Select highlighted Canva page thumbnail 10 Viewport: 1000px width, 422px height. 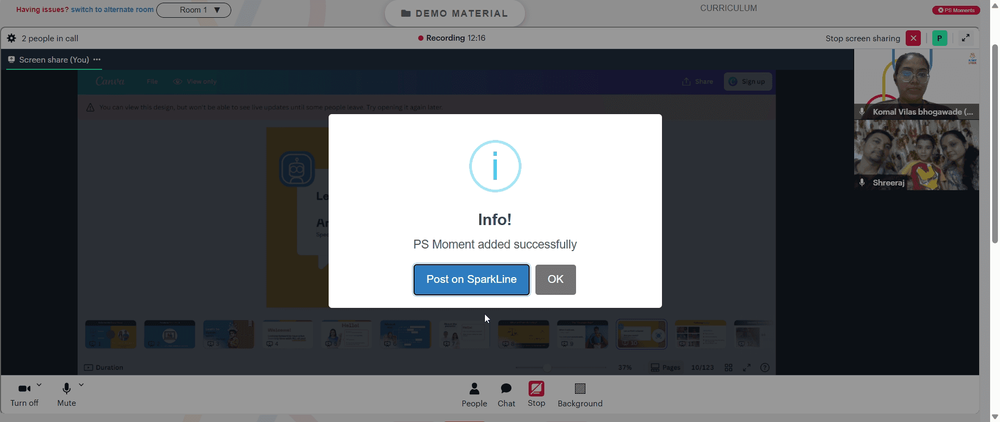[x=642, y=334]
